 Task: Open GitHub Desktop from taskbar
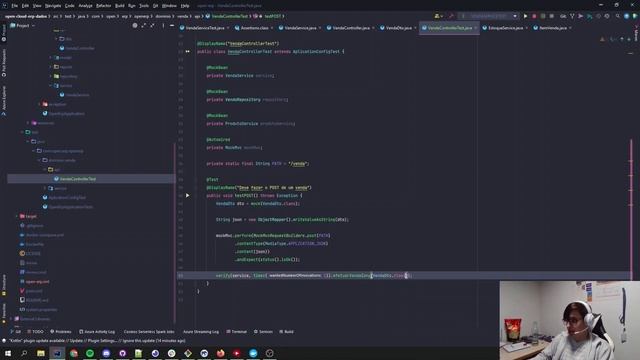[122, 353]
